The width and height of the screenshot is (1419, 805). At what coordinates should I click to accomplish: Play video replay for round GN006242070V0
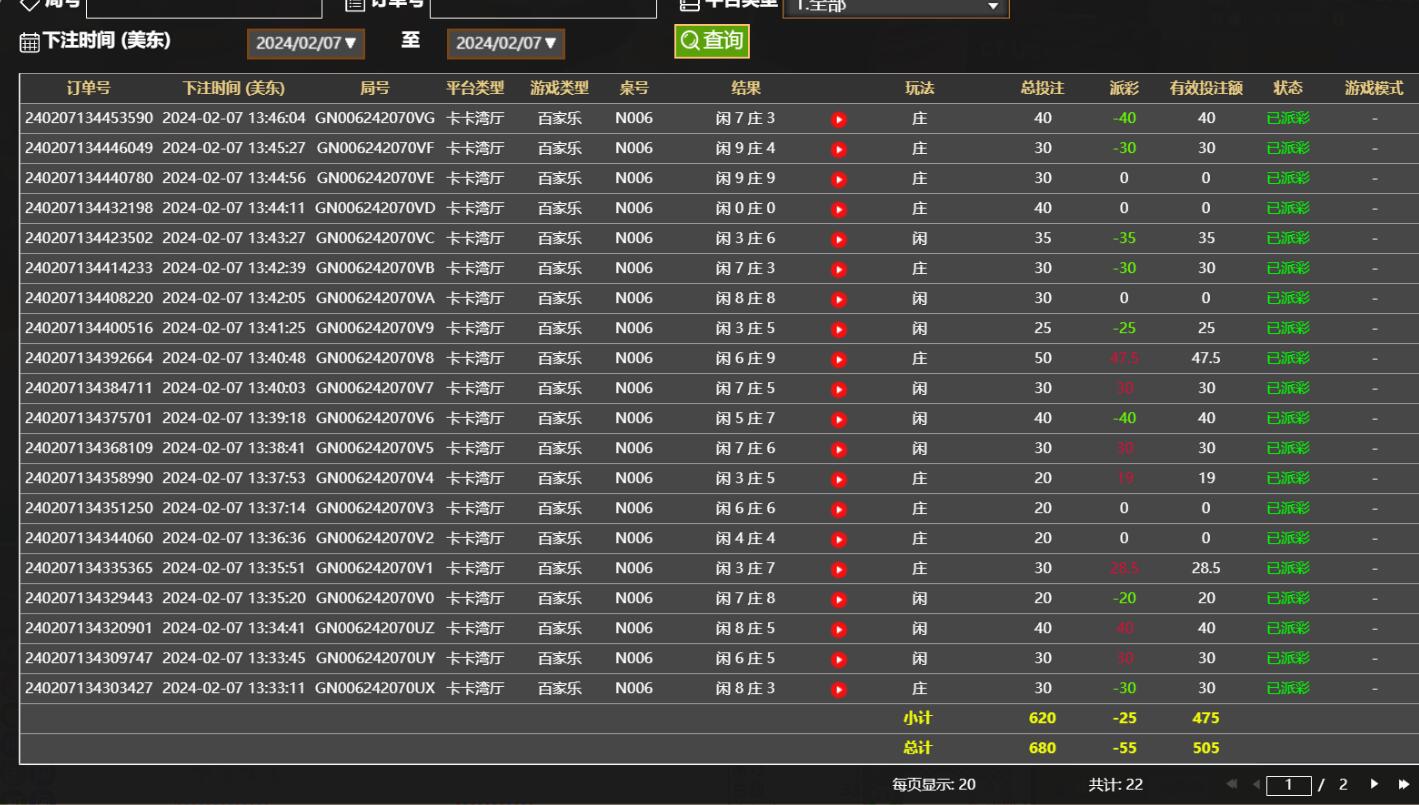tap(839, 599)
